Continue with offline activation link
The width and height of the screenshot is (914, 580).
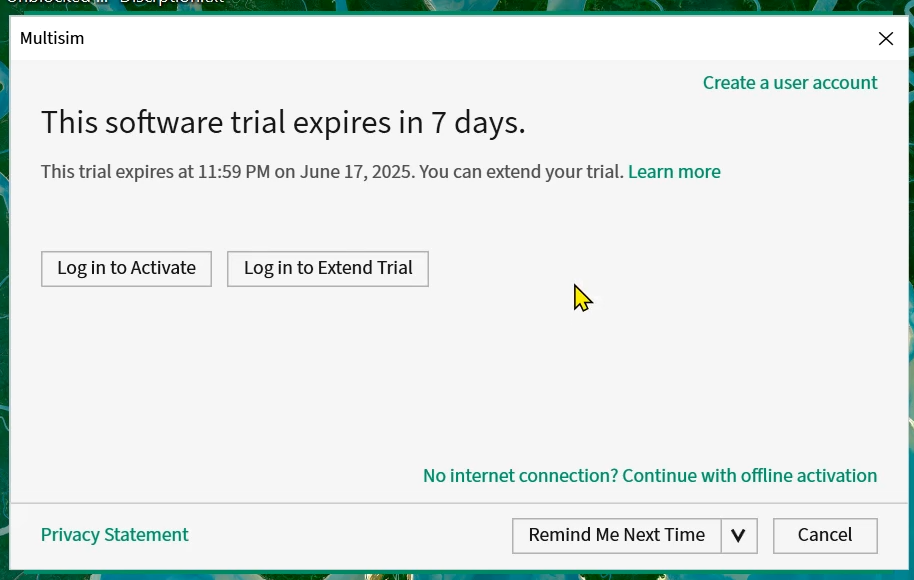tap(650, 476)
